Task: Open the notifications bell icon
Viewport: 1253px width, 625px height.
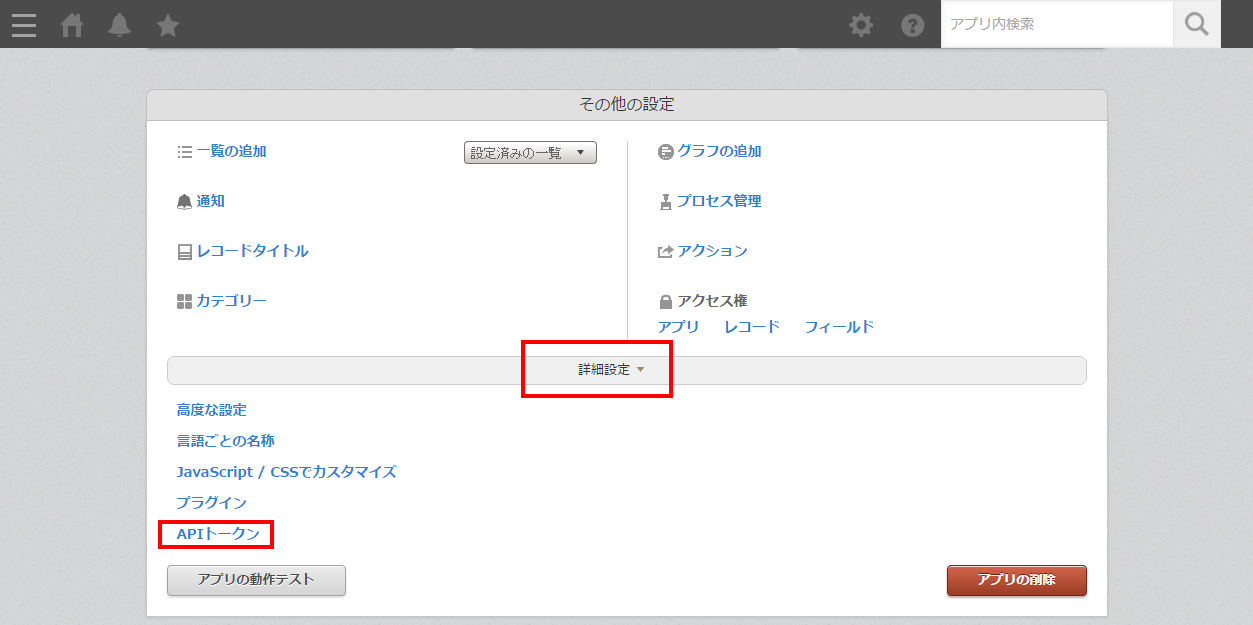Action: tap(120, 25)
